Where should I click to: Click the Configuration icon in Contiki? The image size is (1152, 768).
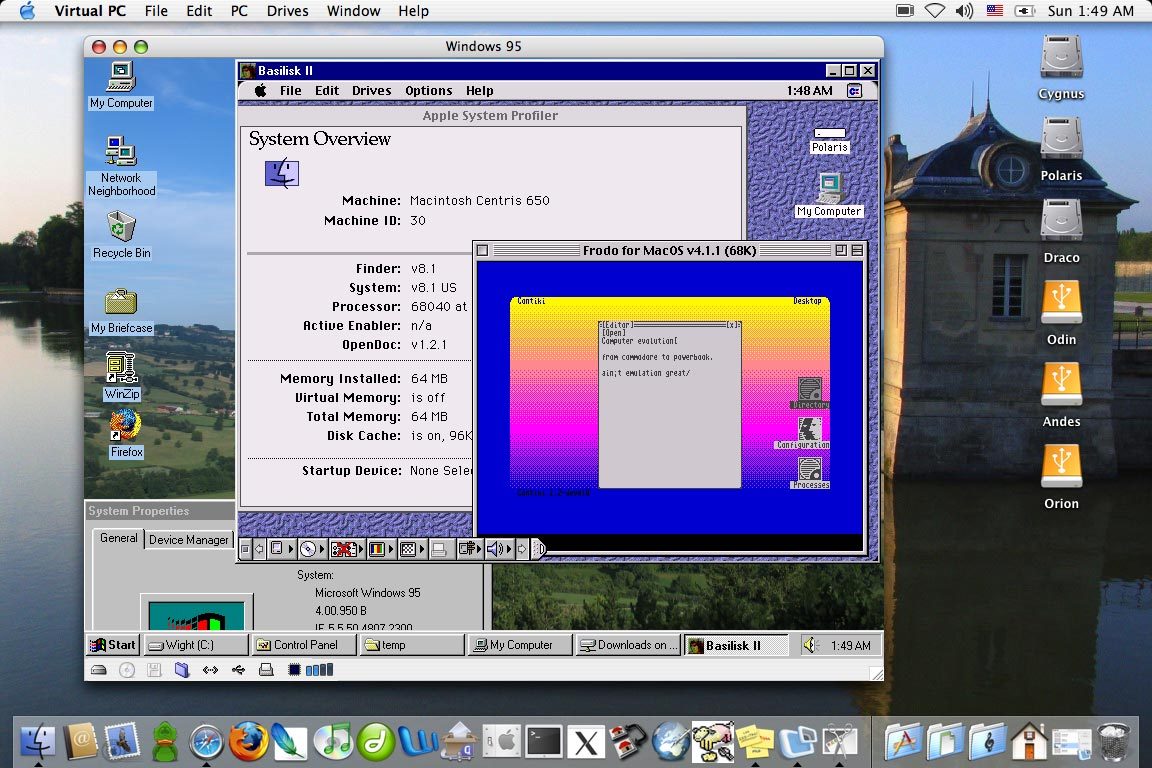[808, 433]
